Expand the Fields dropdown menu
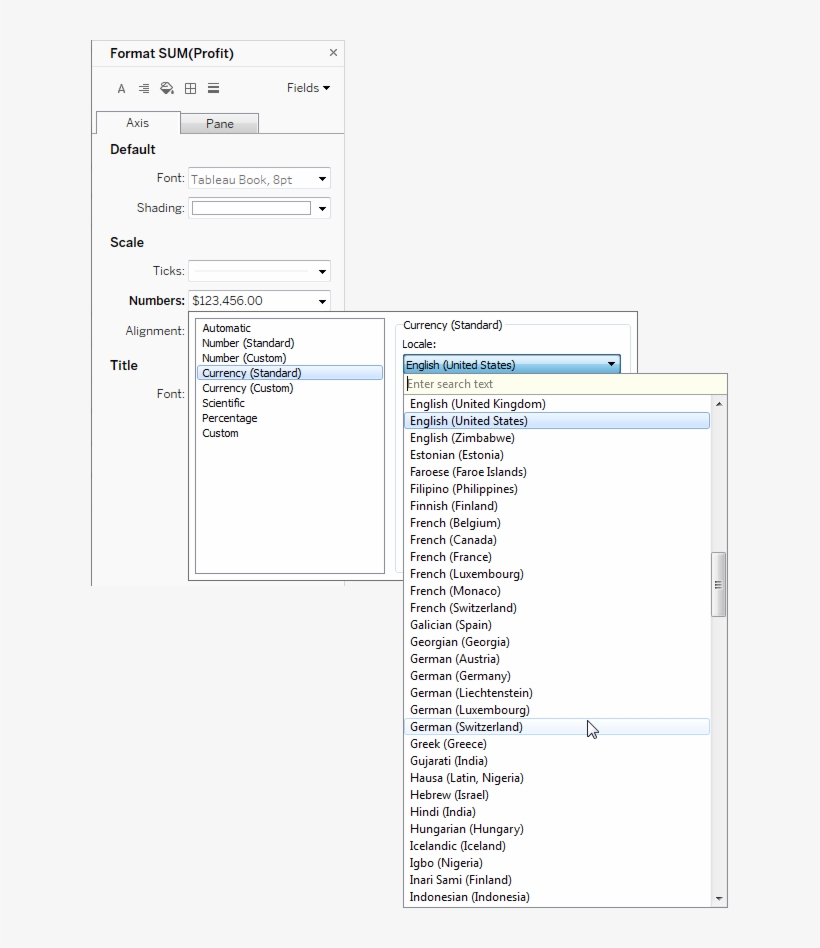This screenshot has width=820, height=948. pyautogui.click(x=308, y=88)
